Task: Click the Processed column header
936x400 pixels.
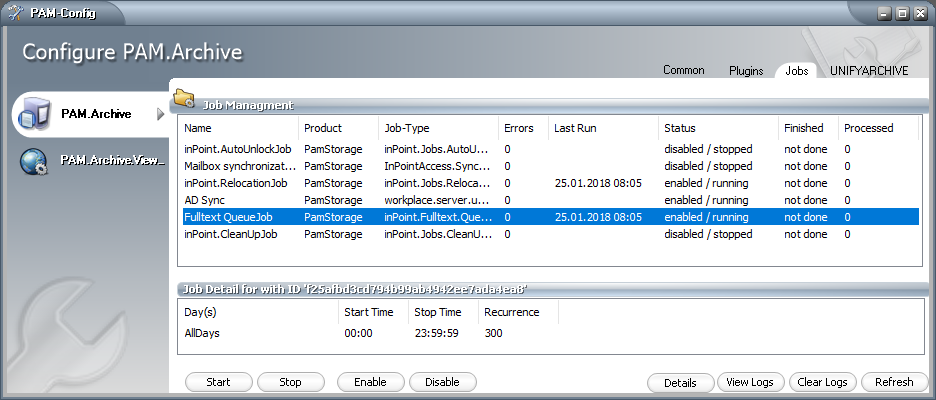Action: pos(878,128)
